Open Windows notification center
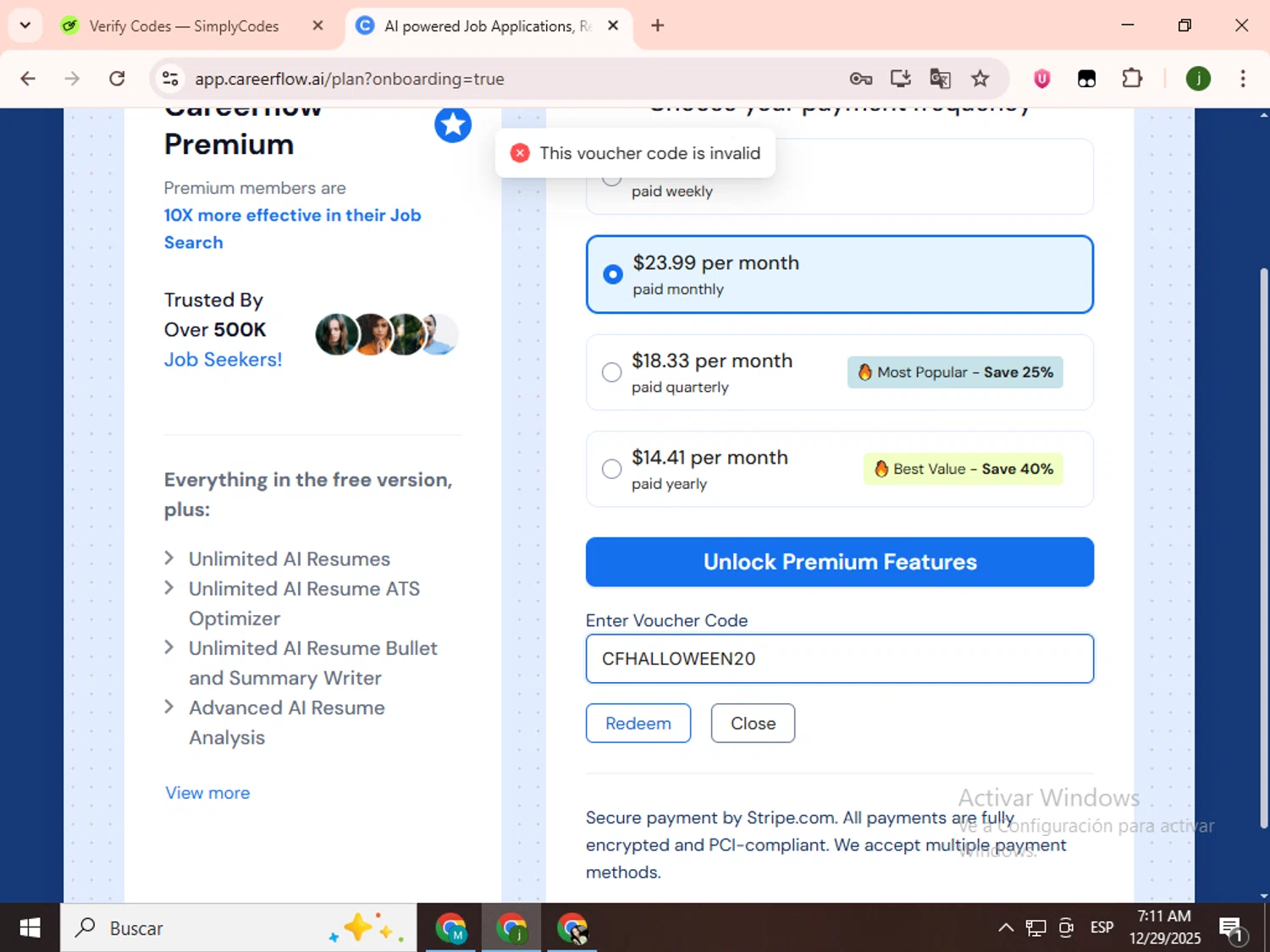The height and width of the screenshot is (952, 1270). (x=1232, y=928)
